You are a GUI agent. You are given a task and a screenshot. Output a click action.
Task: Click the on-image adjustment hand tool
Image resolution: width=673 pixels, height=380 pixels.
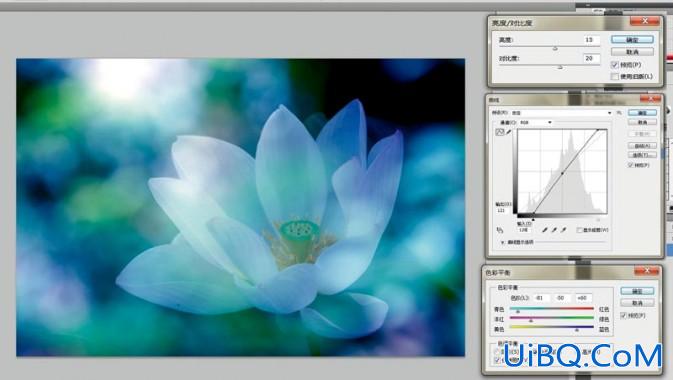500,230
